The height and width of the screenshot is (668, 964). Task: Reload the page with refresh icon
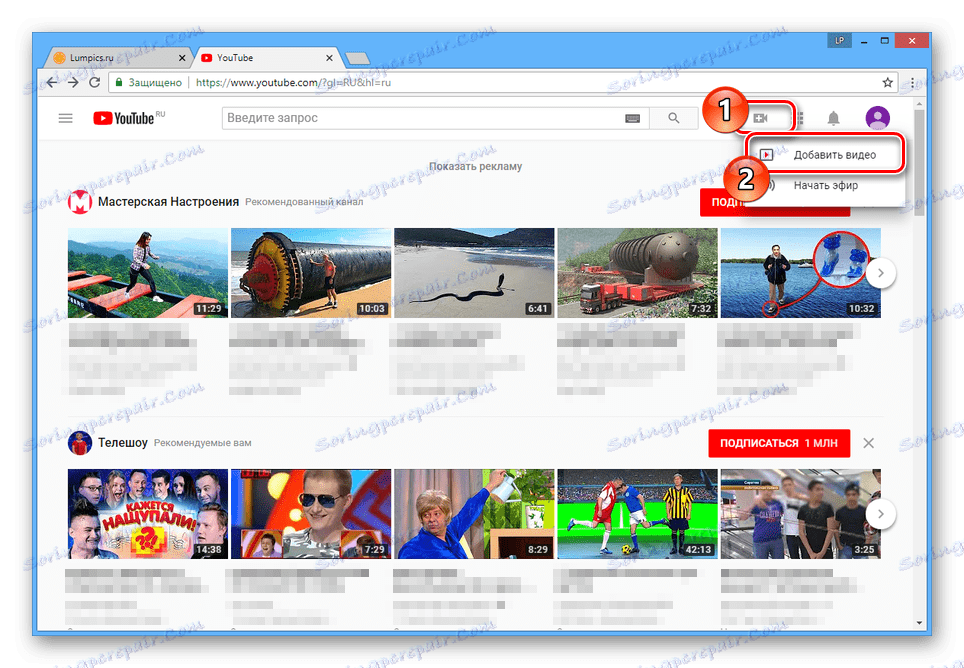(94, 82)
